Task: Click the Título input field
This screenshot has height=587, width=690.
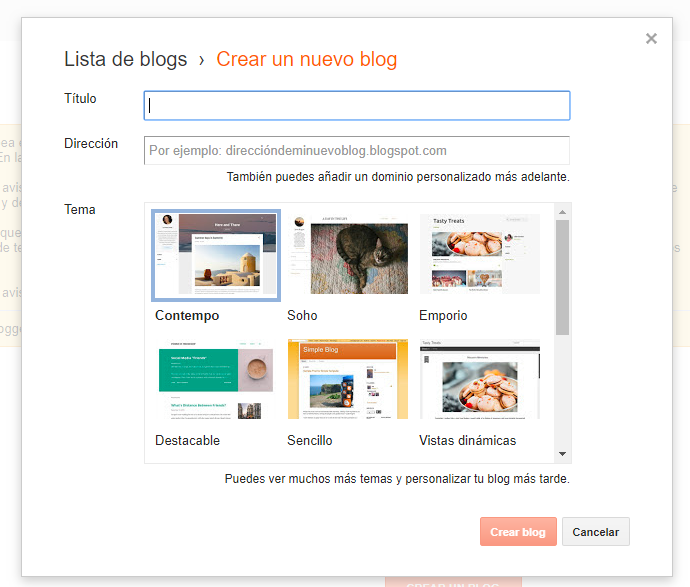Action: tap(357, 106)
